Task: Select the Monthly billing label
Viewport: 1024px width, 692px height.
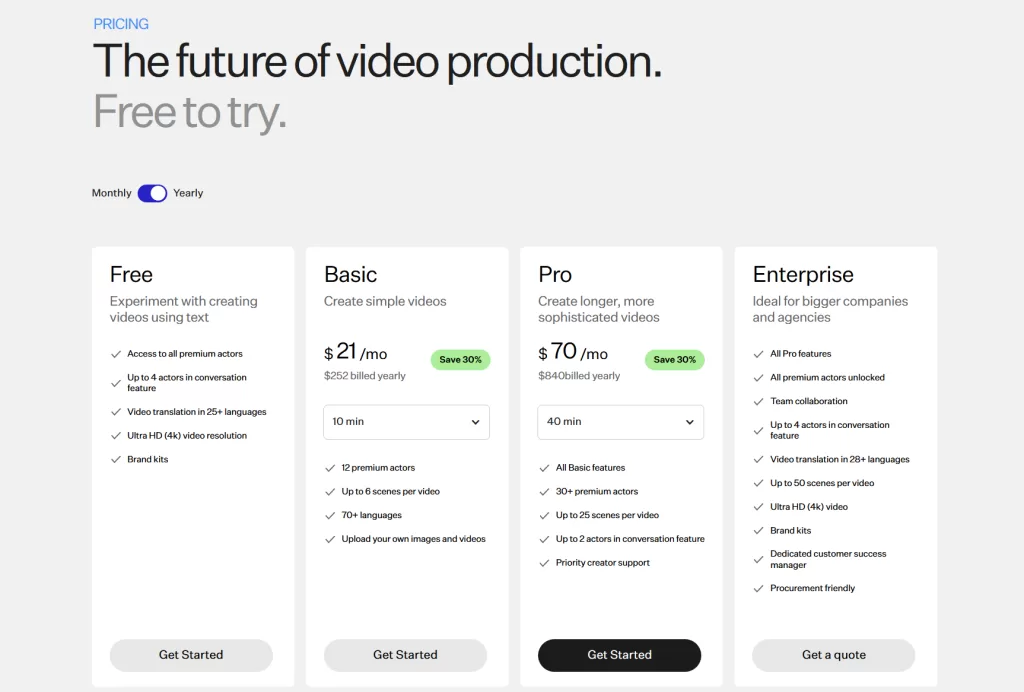Action: [x=111, y=193]
